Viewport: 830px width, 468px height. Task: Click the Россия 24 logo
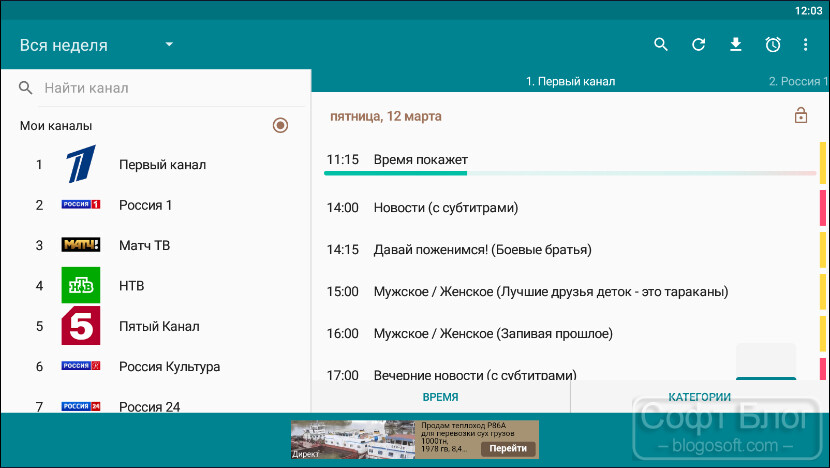[80, 406]
